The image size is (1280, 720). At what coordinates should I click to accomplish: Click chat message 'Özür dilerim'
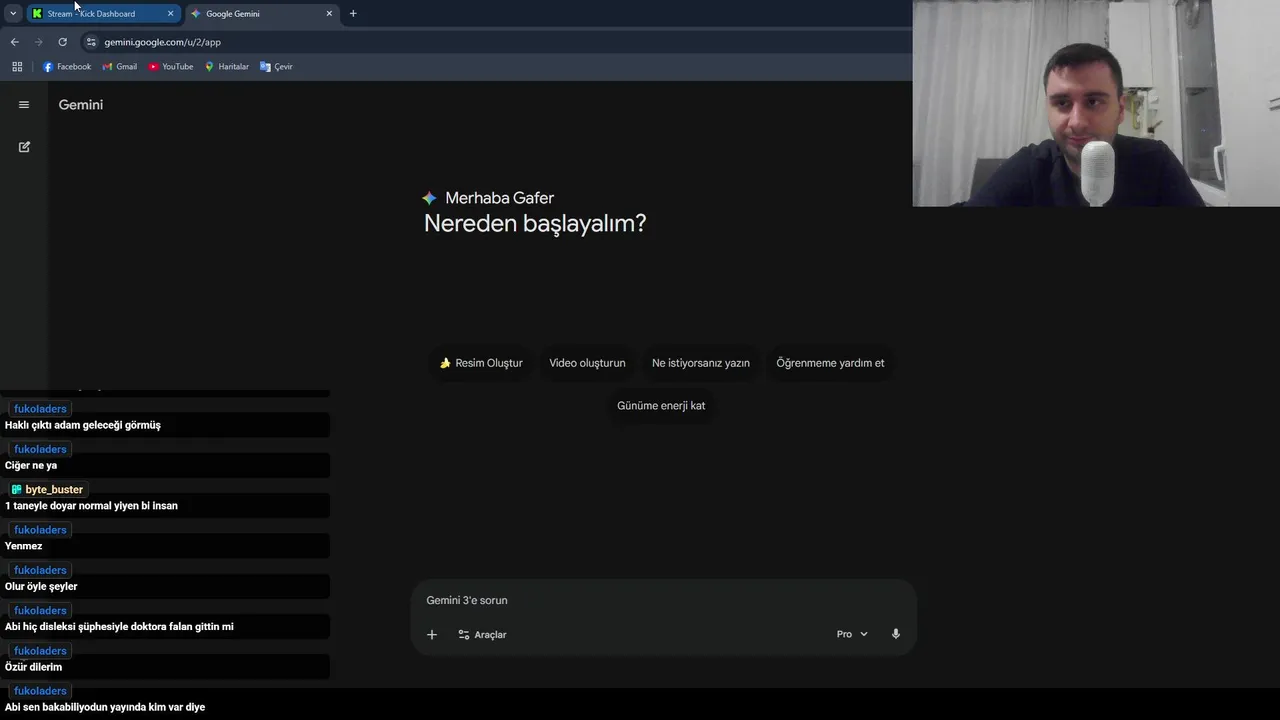[x=33, y=667]
